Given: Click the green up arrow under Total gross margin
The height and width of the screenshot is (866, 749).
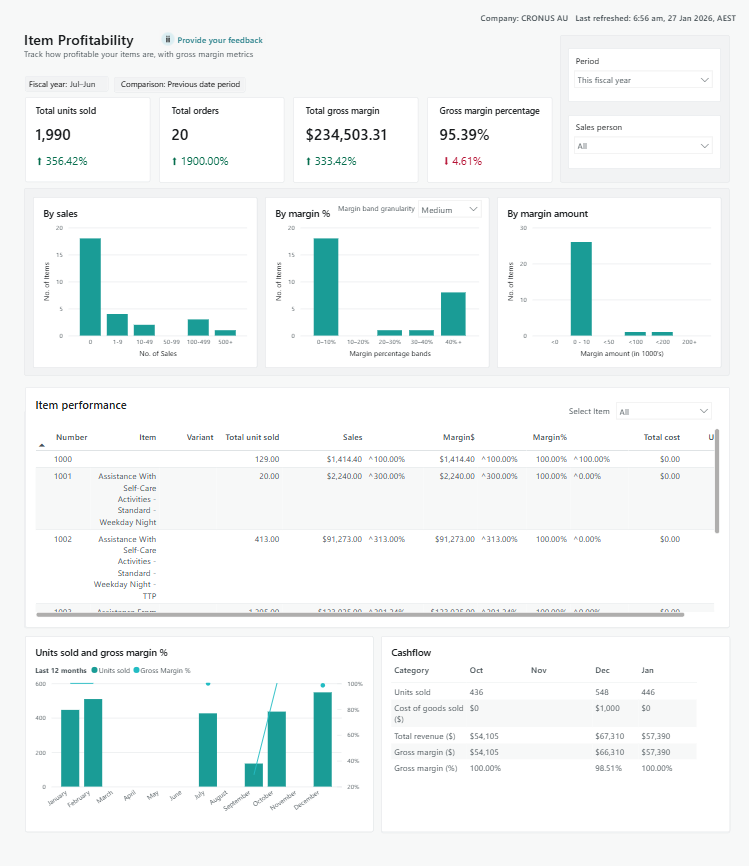Looking at the screenshot, I should (x=309, y=161).
